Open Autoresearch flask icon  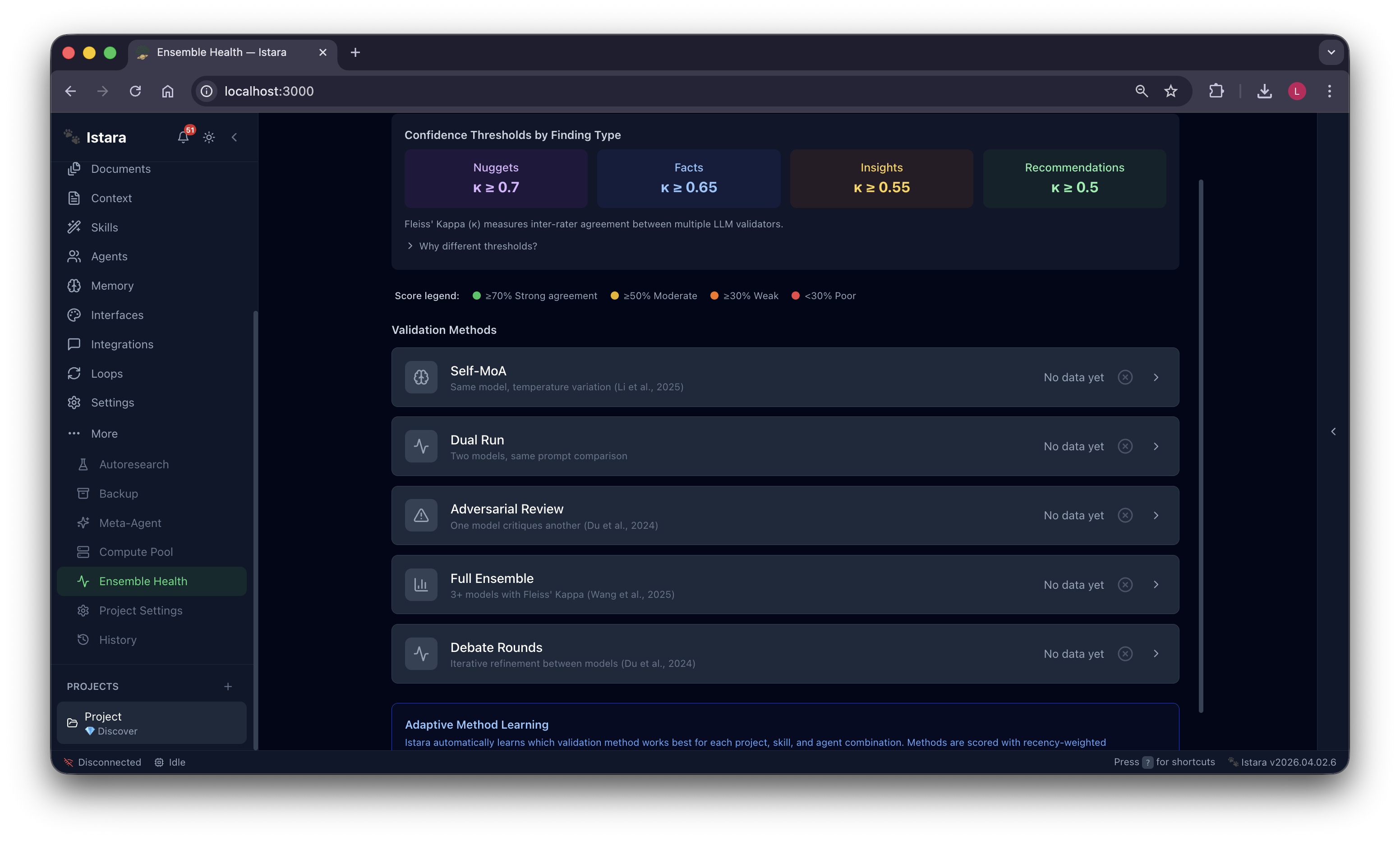click(83, 464)
